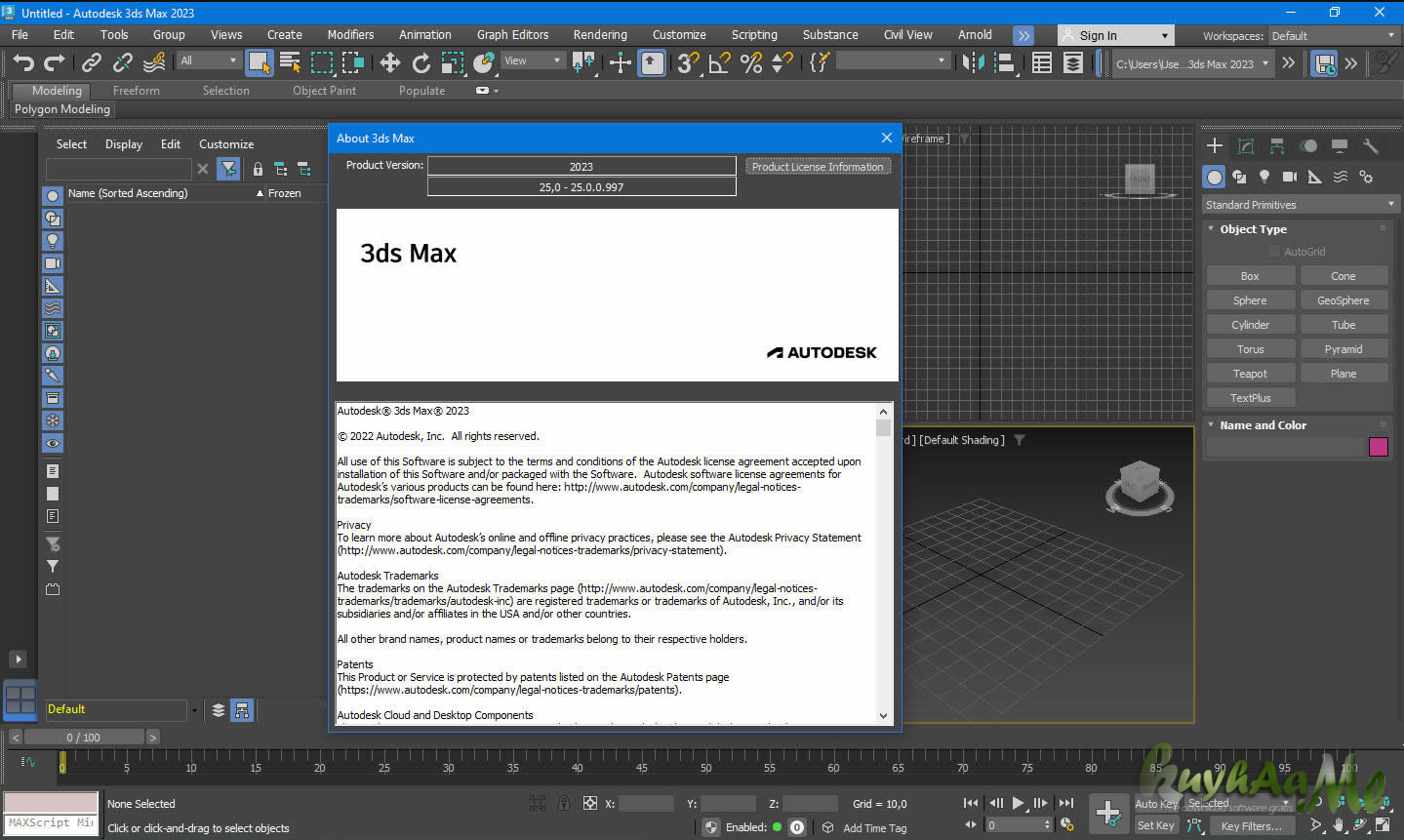Create a Teapot primitive button
1404x840 pixels.
click(x=1250, y=374)
